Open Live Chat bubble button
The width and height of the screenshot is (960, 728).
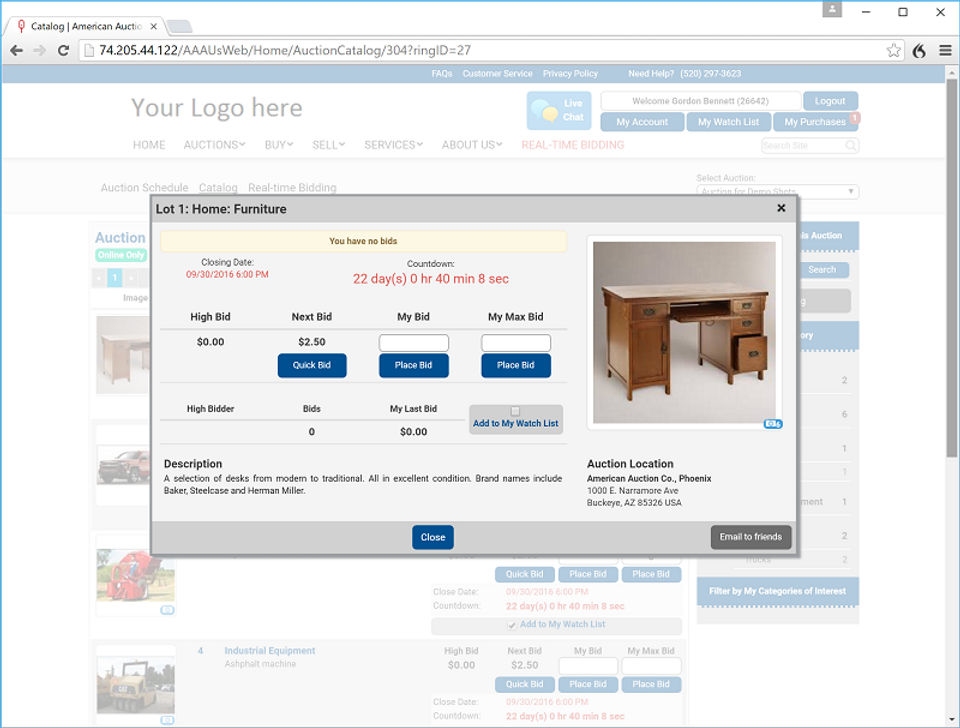click(x=559, y=110)
